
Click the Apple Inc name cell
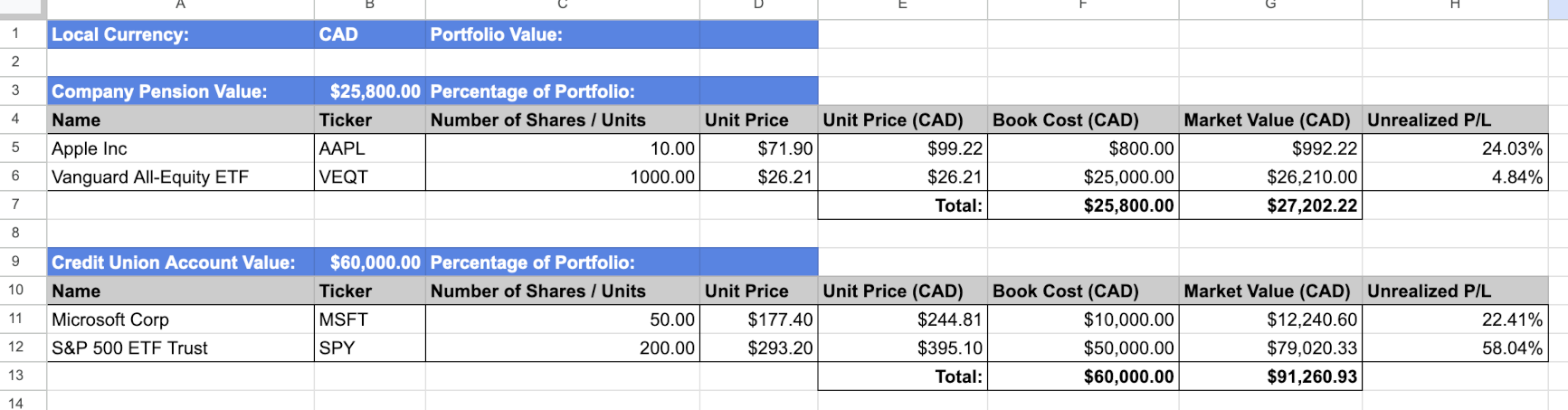pos(180,148)
